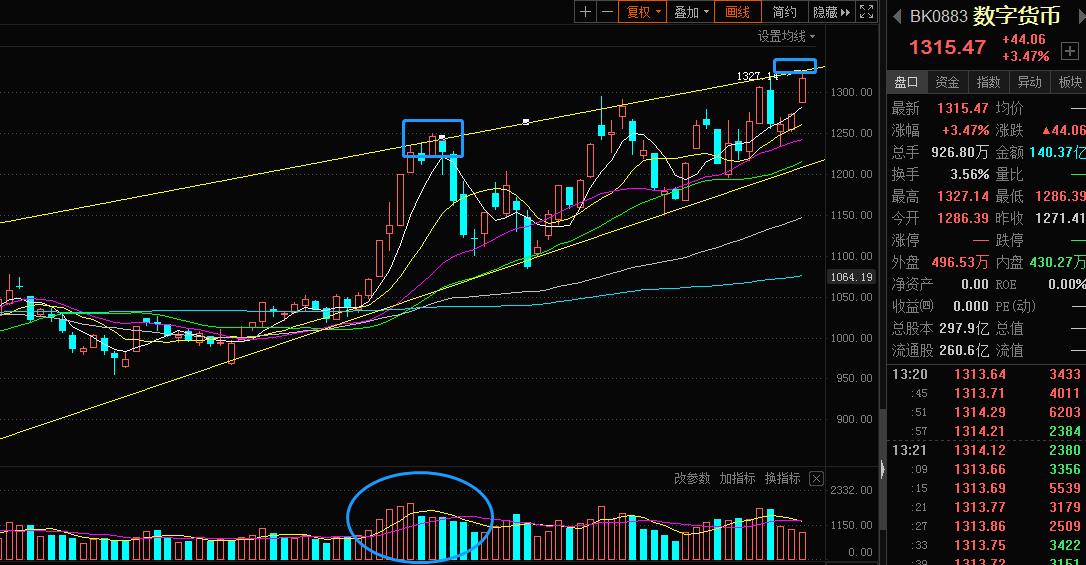Open the 叠加 overlay dropdown
Viewport: 1086px width, 565px height.
tap(691, 12)
